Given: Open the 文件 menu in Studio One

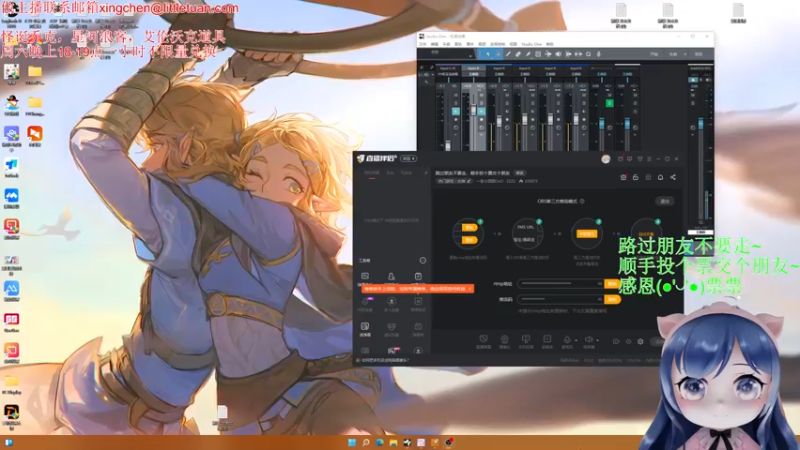Looking at the screenshot, I should [422, 44].
